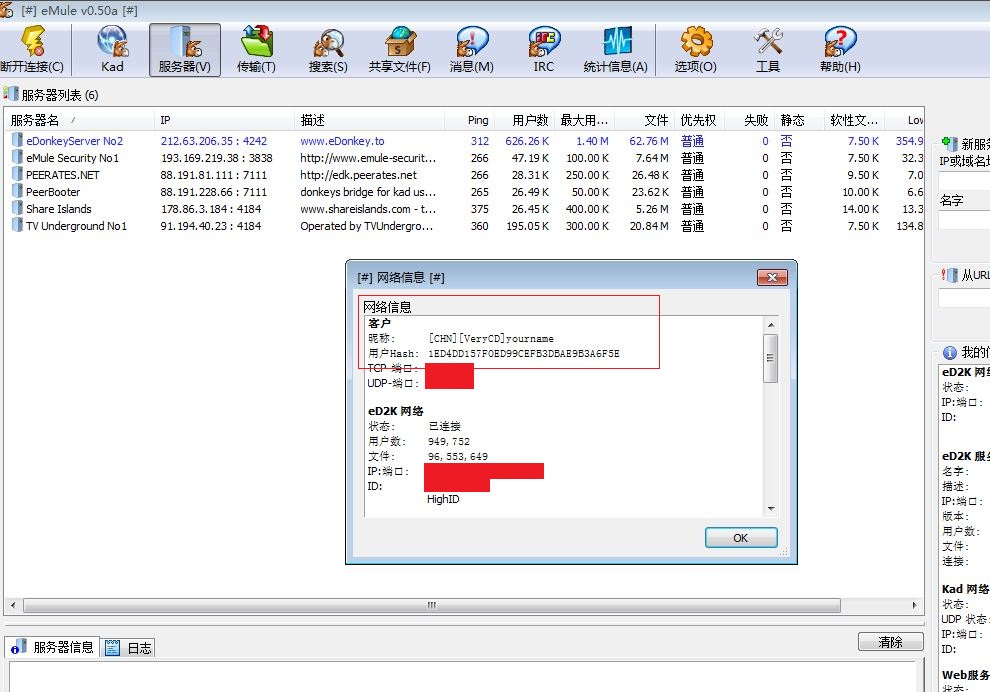
Task: Click server list horizontal scrollbar right arrow
Action: (x=914, y=605)
